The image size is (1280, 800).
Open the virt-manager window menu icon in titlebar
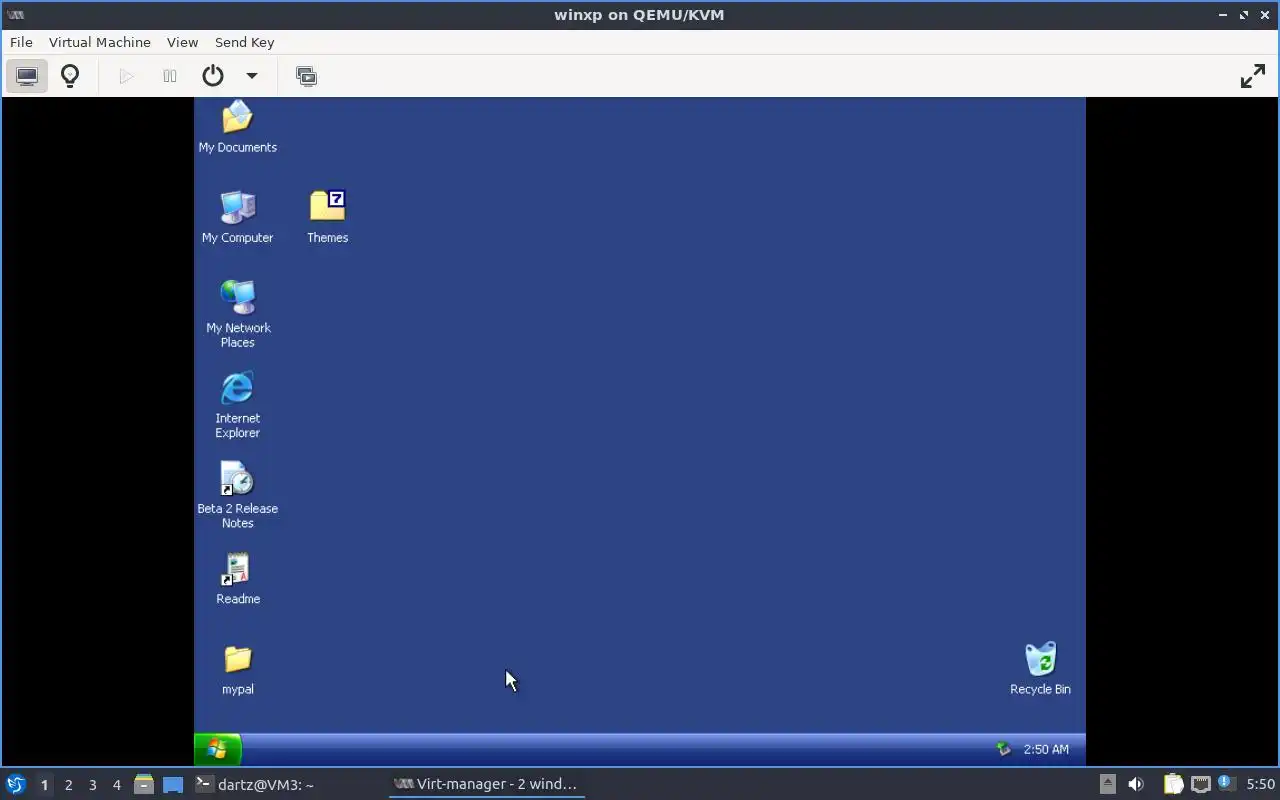[15, 14]
